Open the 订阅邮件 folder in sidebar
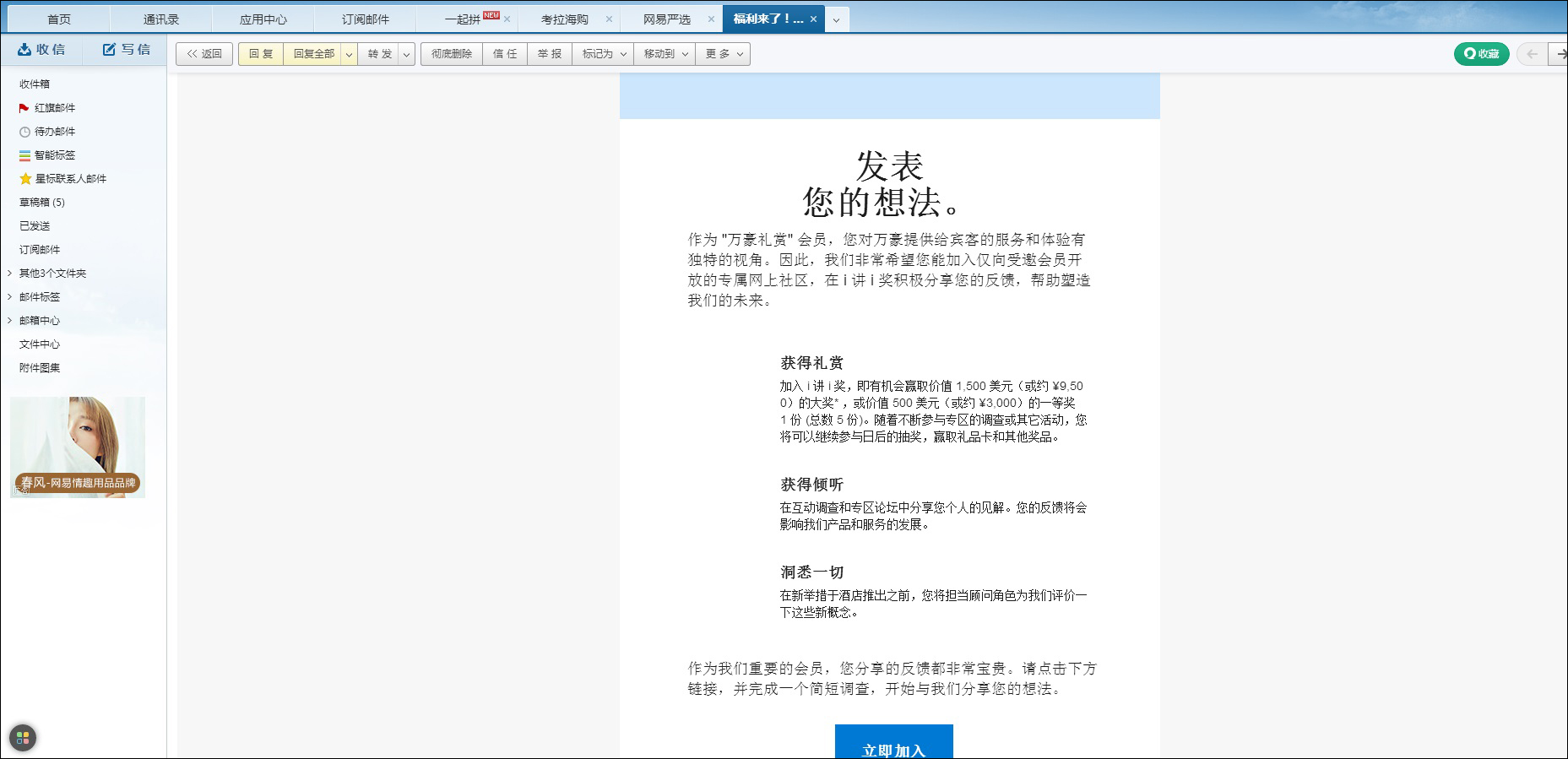 (x=40, y=250)
